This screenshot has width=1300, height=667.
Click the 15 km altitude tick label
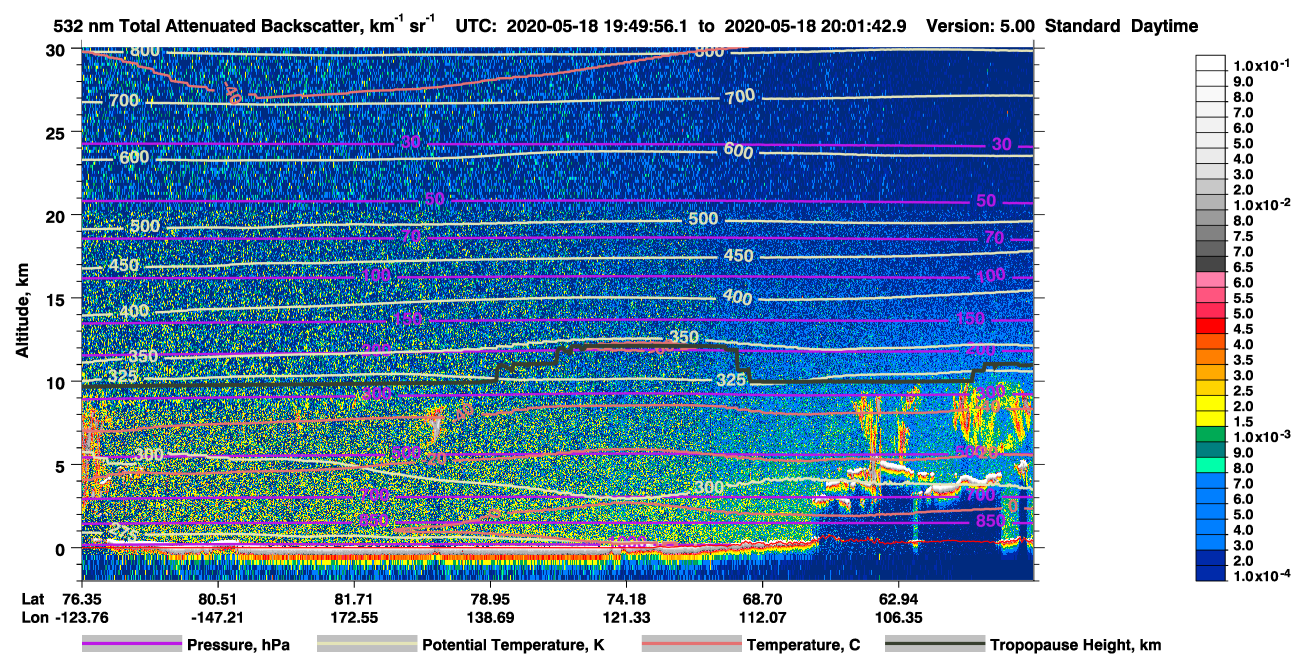[59, 298]
